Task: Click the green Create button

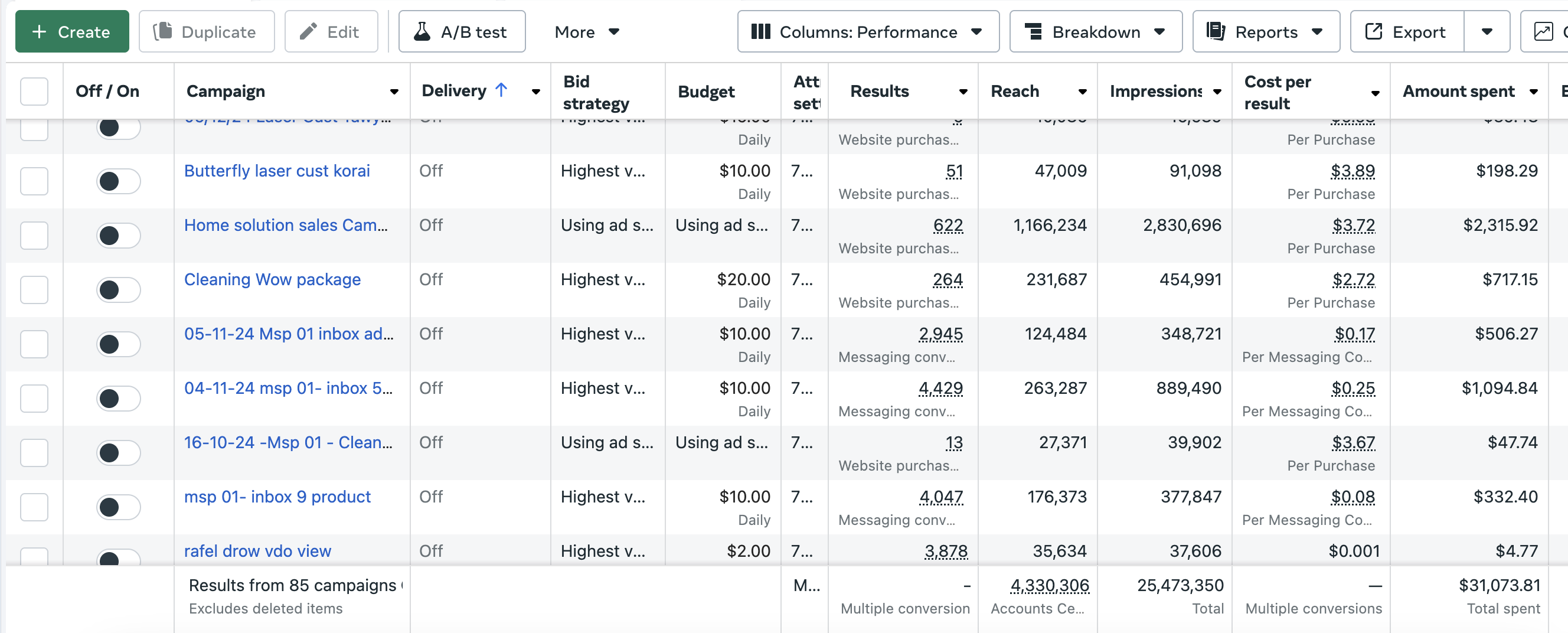Action: (x=72, y=32)
